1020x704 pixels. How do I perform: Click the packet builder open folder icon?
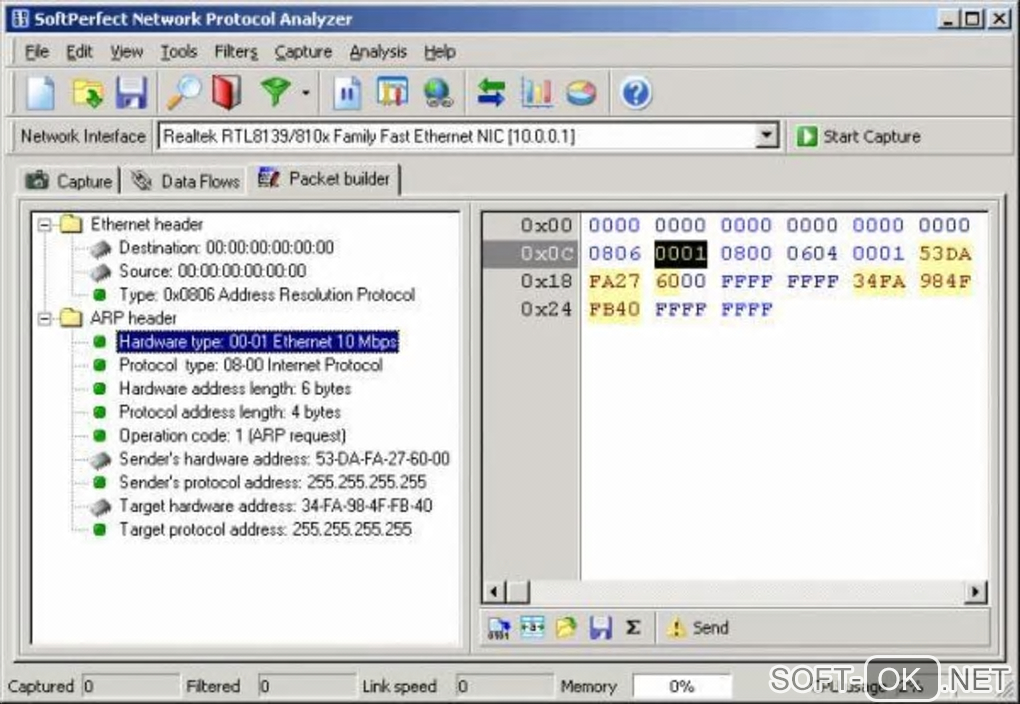(566, 628)
